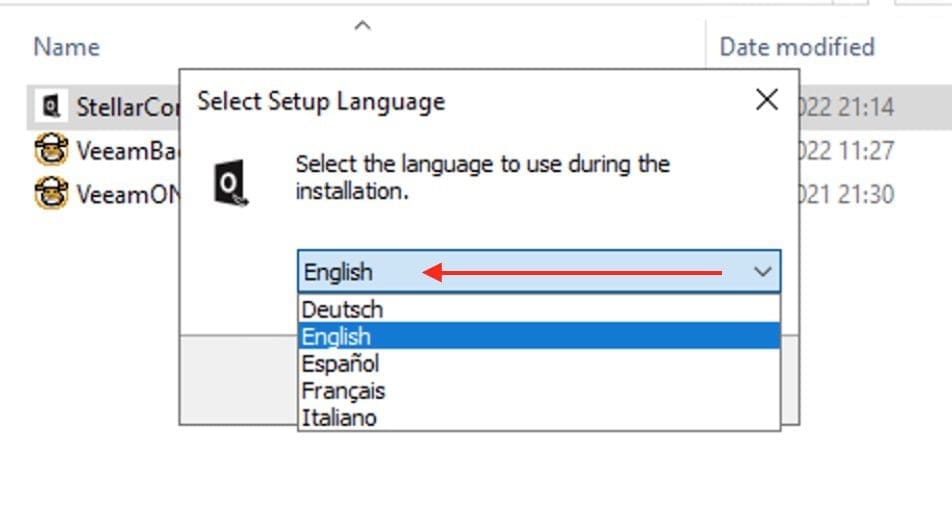Sort files by the Date modified header
This screenshot has height=526, width=952.
click(x=797, y=47)
